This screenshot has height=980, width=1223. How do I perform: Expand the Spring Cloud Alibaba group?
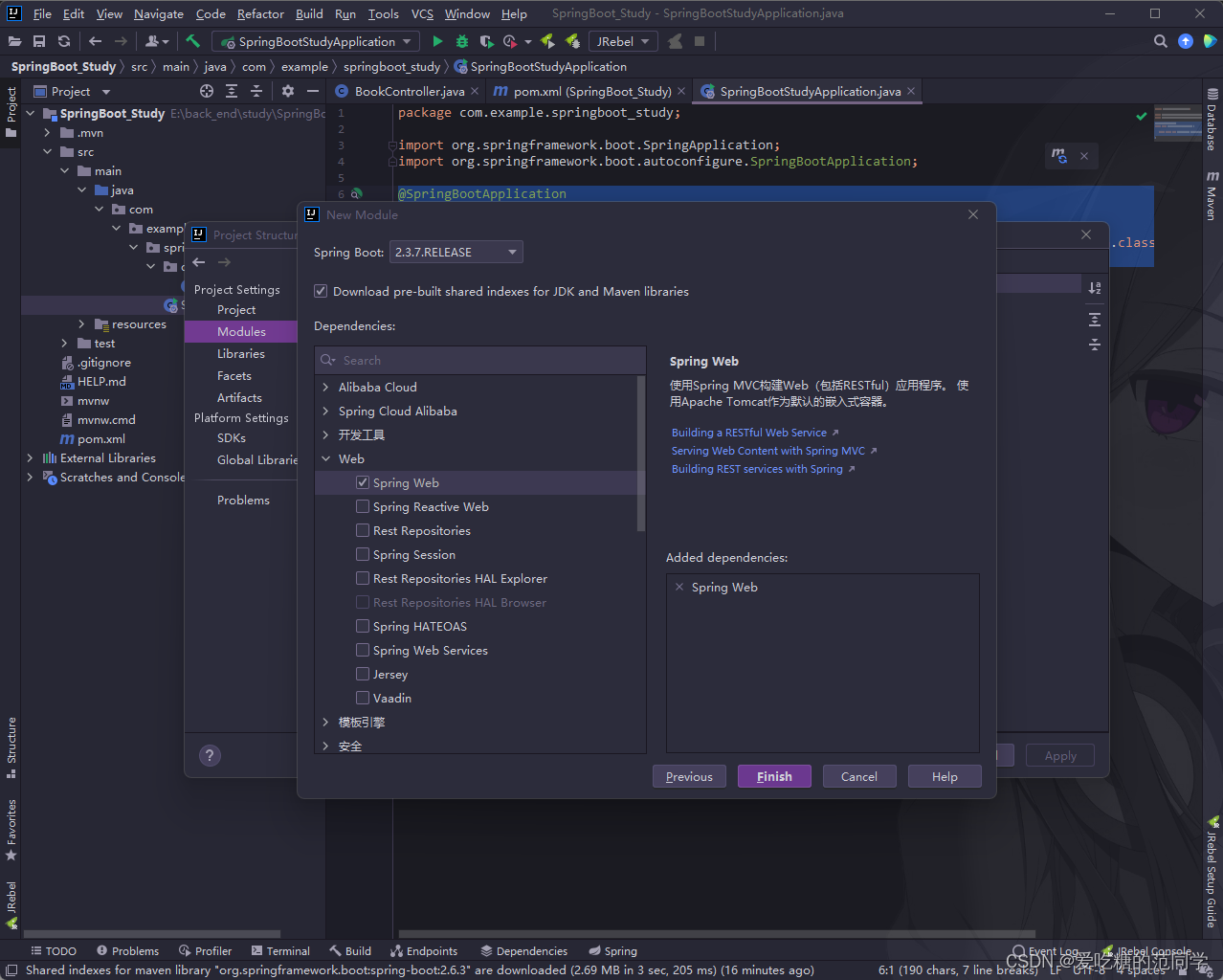[325, 411]
